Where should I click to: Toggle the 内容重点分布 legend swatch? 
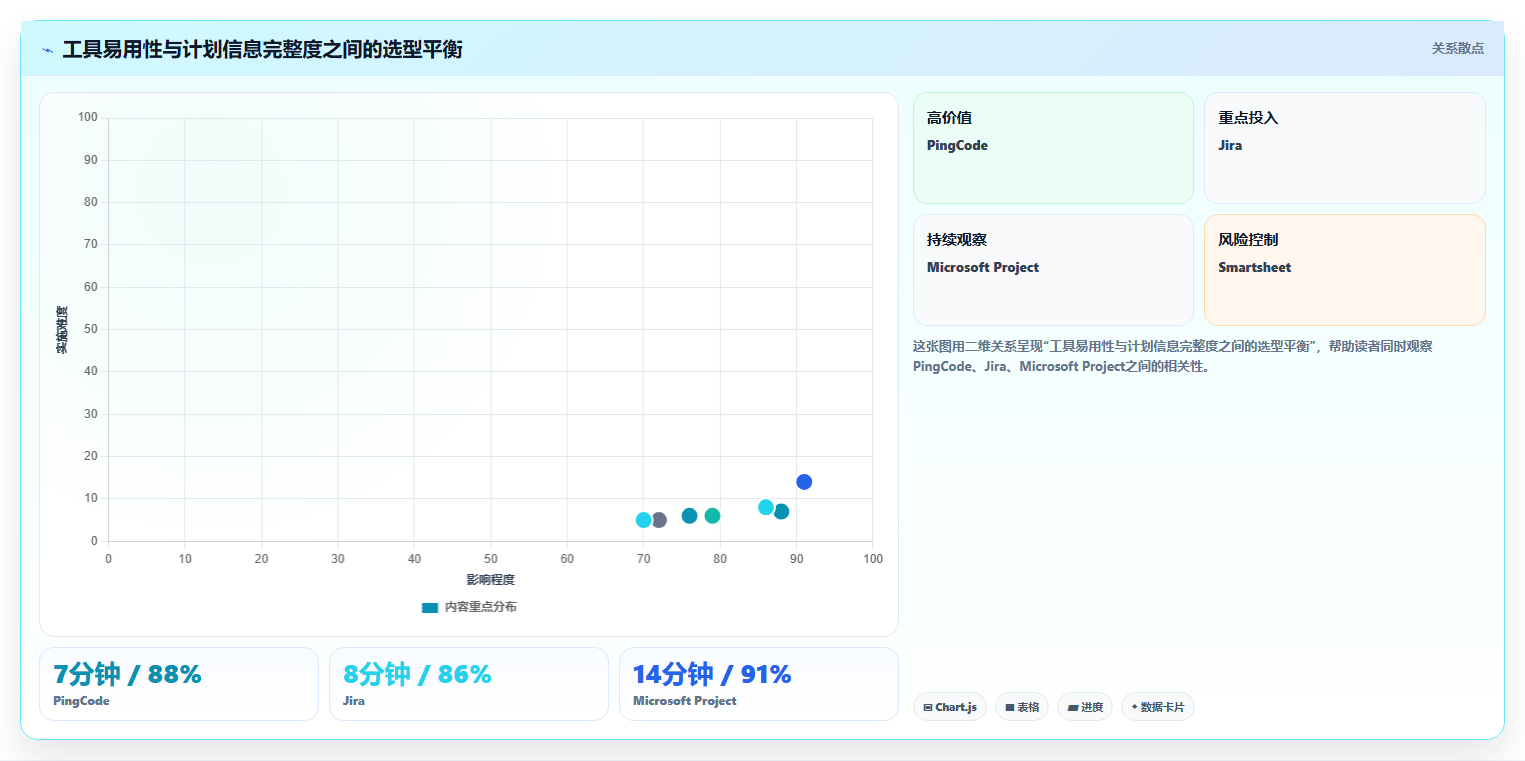tap(430, 607)
